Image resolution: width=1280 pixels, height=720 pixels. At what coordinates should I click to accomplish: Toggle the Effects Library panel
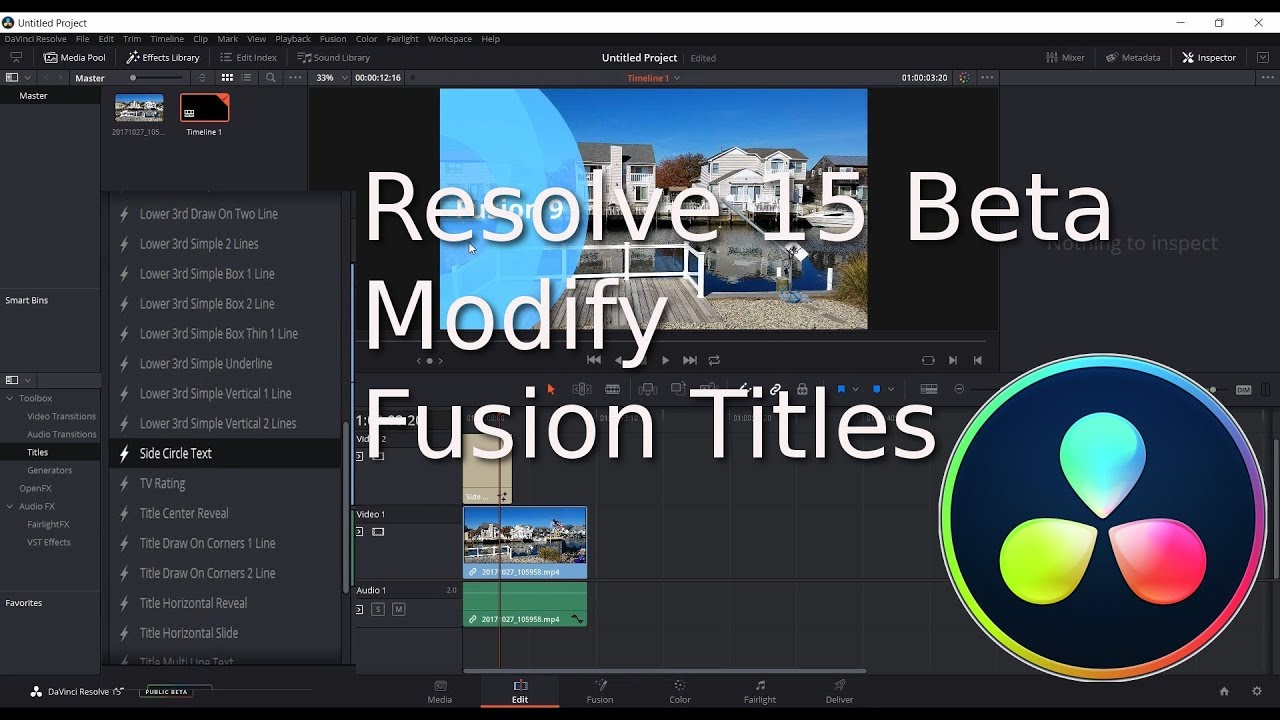click(163, 58)
